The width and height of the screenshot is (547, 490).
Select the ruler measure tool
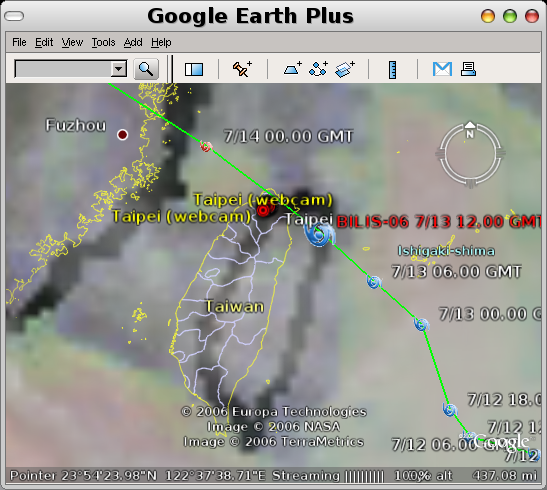pyautogui.click(x=392, y=69)
